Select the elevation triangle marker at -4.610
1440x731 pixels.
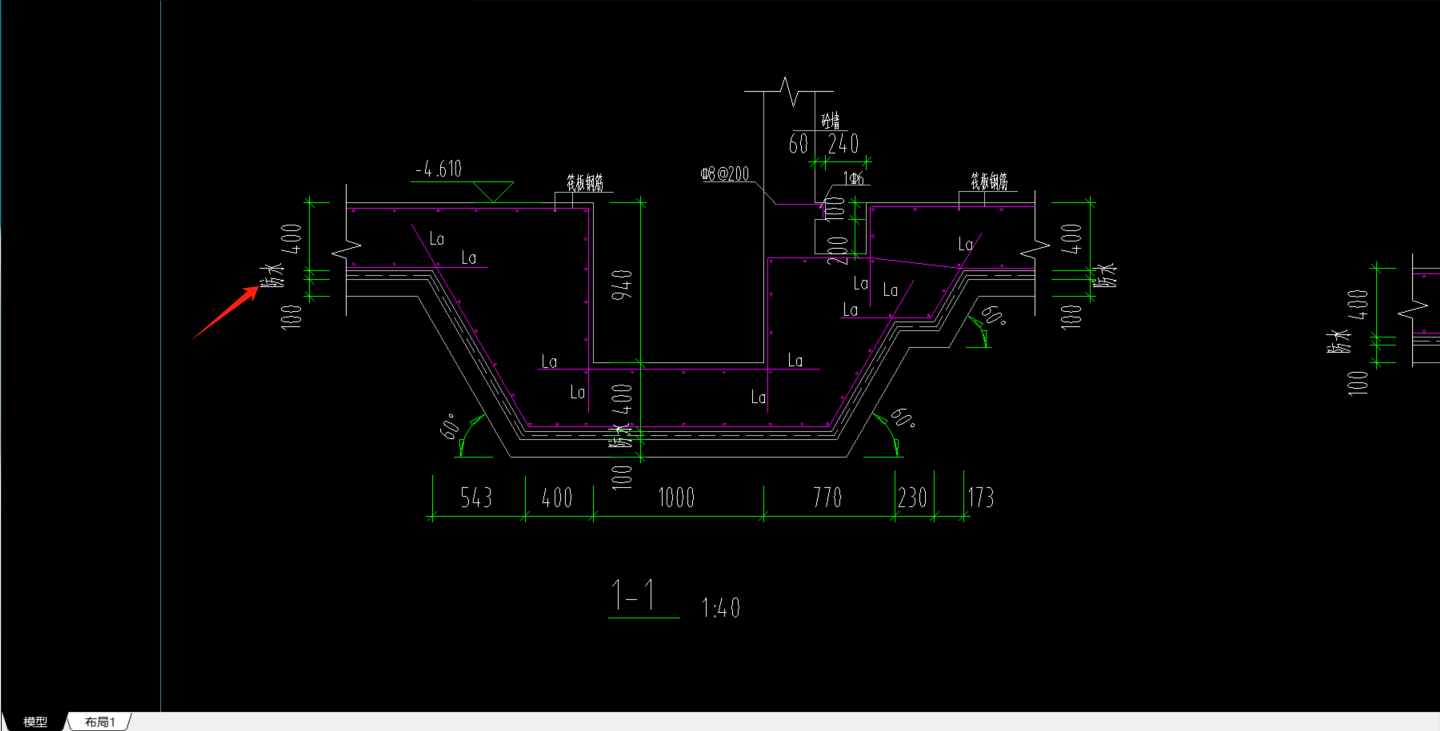point(491,190)
